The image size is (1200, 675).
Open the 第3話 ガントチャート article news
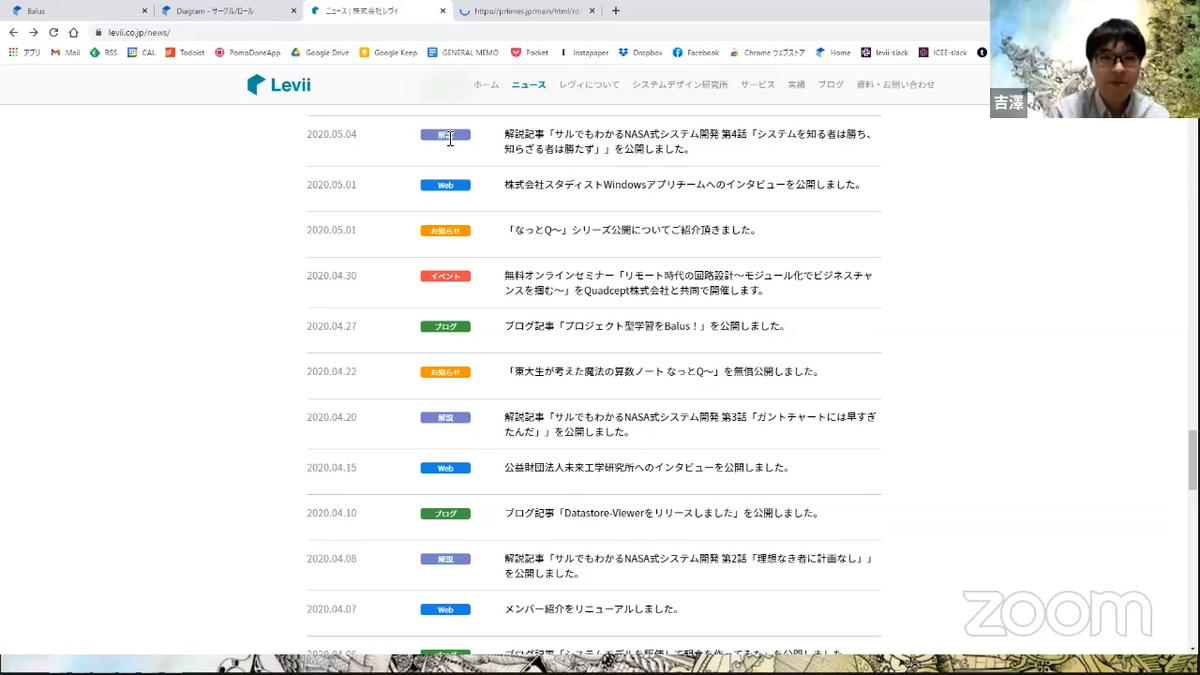[x=690, y=424]
